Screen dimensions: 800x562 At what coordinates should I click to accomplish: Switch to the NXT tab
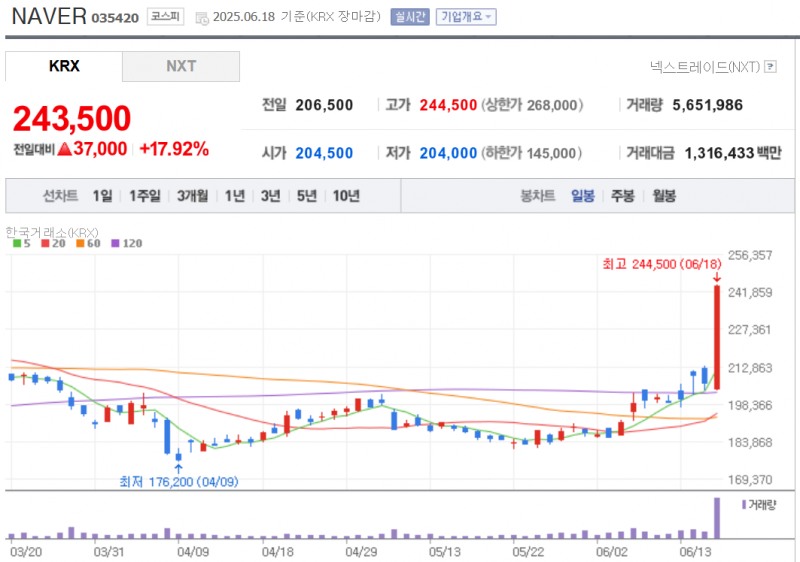coord(181,66)
